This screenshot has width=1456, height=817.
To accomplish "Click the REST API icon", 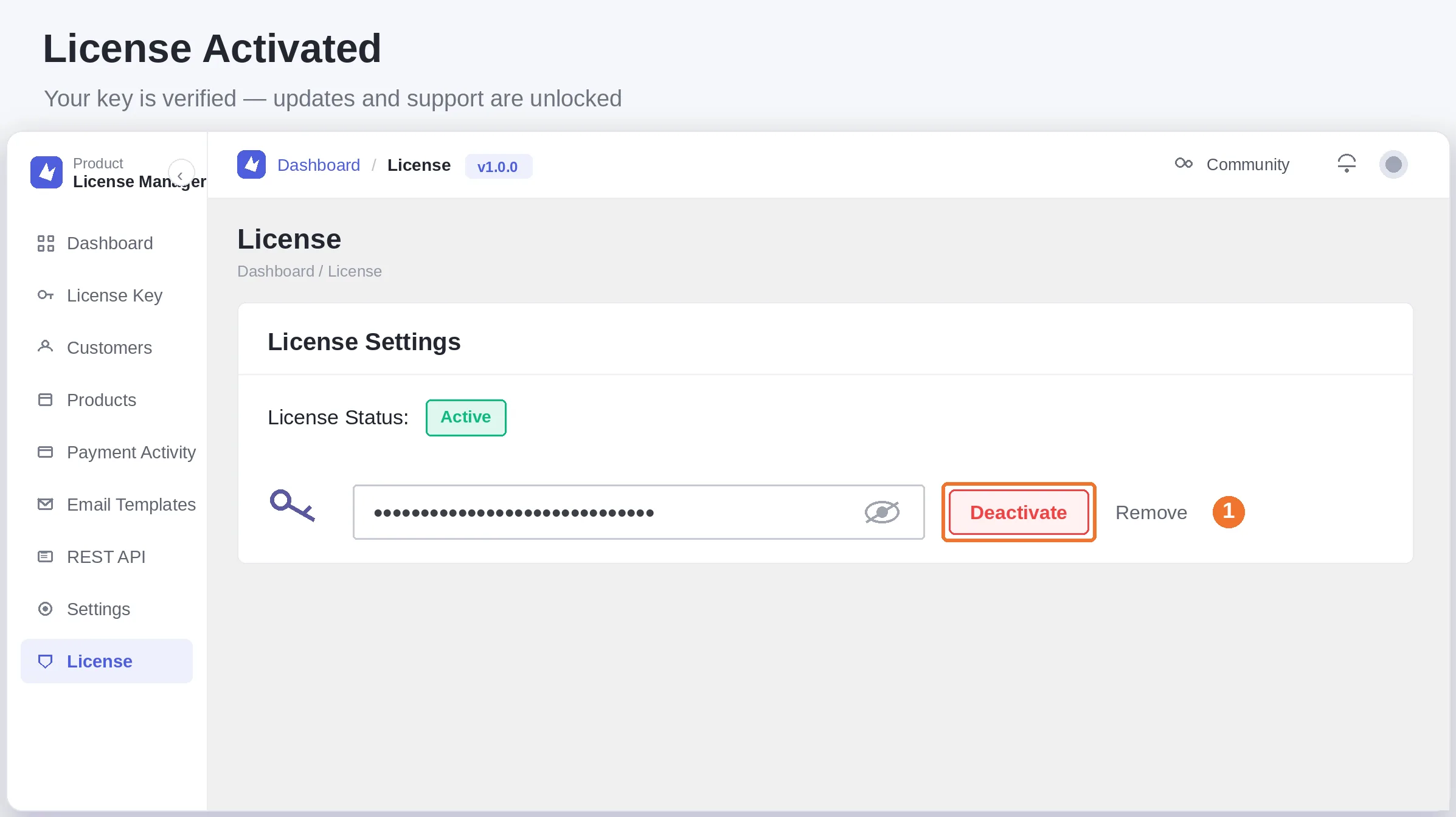I will 46,556.
